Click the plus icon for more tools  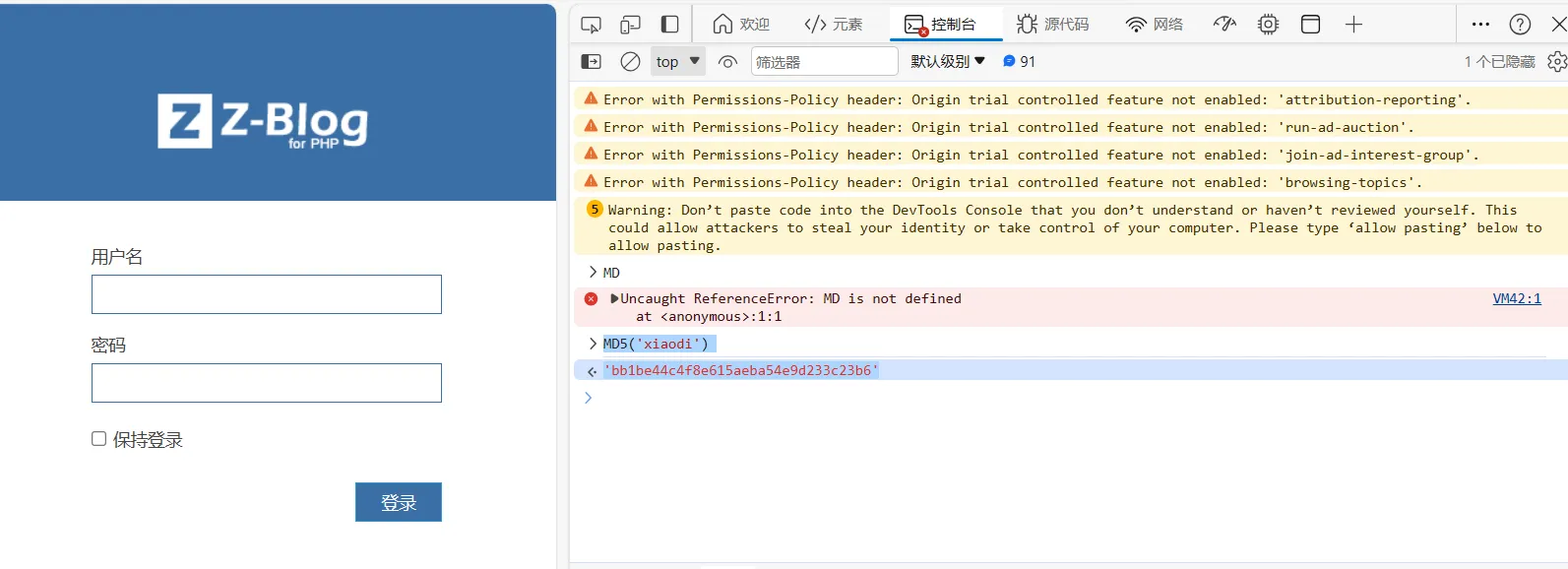click(x=1353, y=25)
